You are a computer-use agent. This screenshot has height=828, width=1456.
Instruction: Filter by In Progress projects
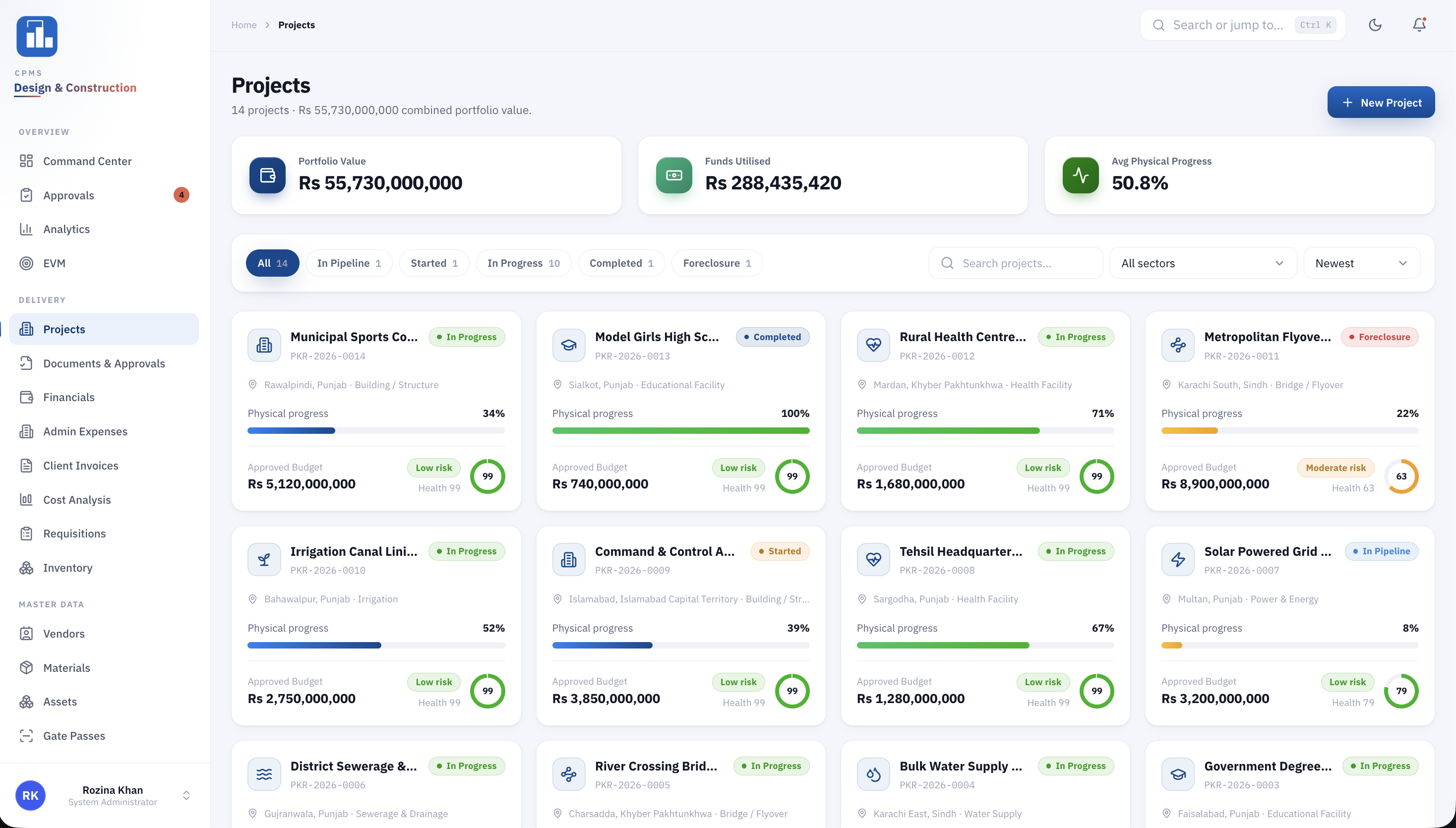coord(523,263)
